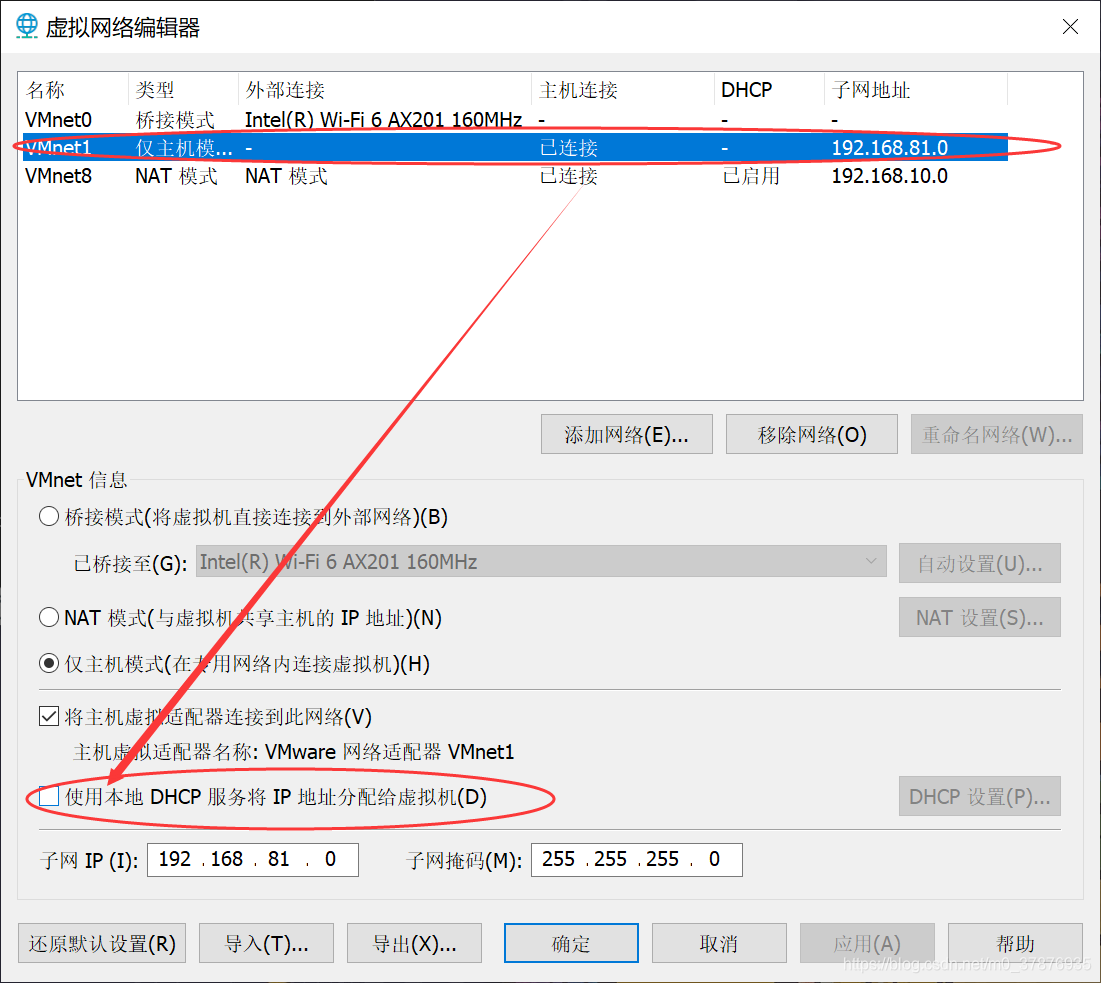Open DHCP 设置(P)... button
The width and height of the screenshot is (1101, 983).
(x=980, y=796)
